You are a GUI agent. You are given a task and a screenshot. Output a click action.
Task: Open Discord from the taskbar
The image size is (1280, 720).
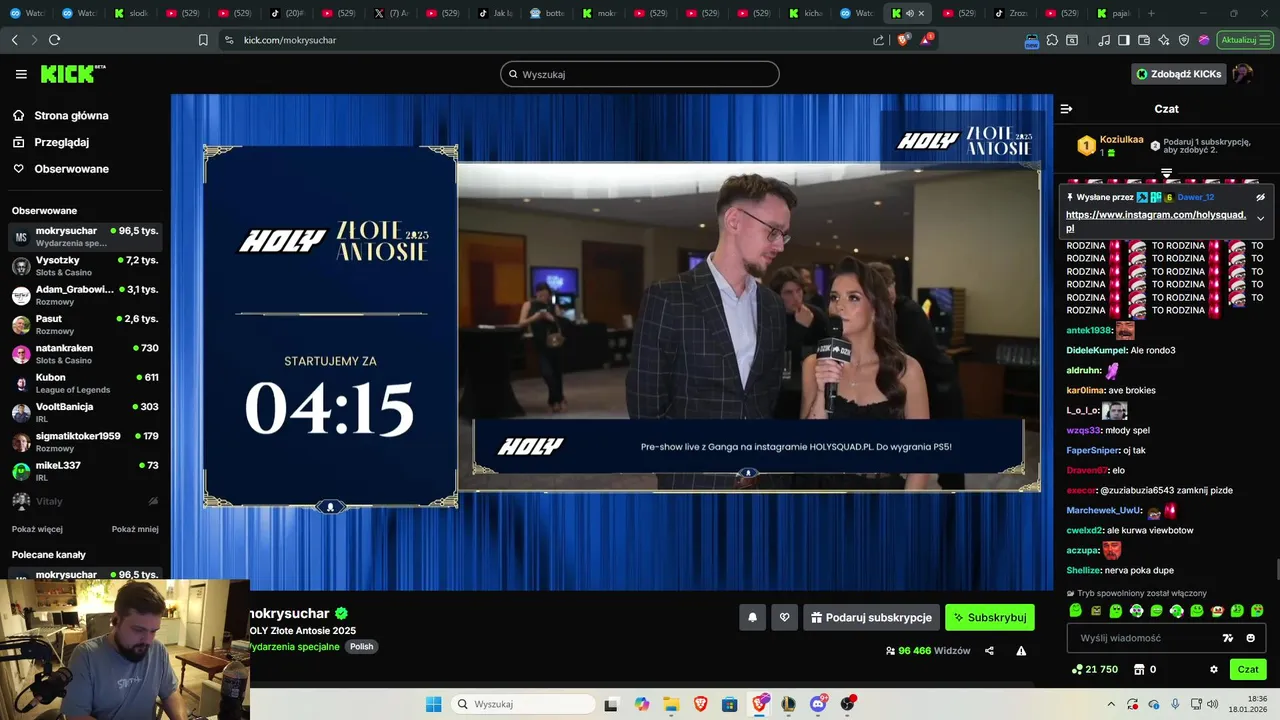(x=818, y=704)
